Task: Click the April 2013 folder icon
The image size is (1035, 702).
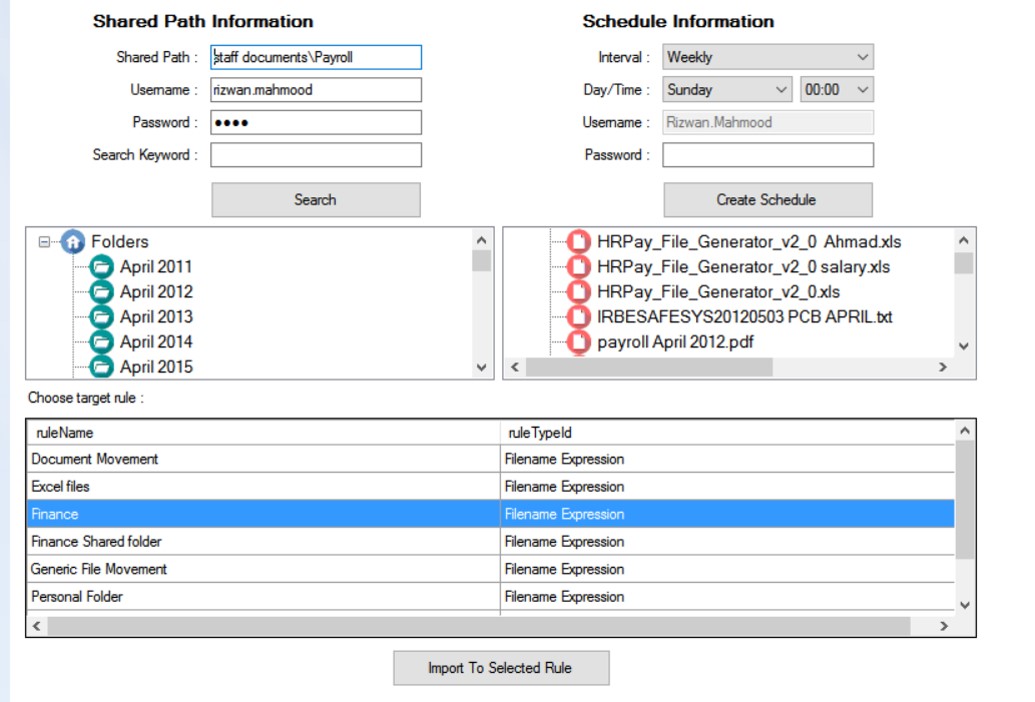Action: coord(102,317)
